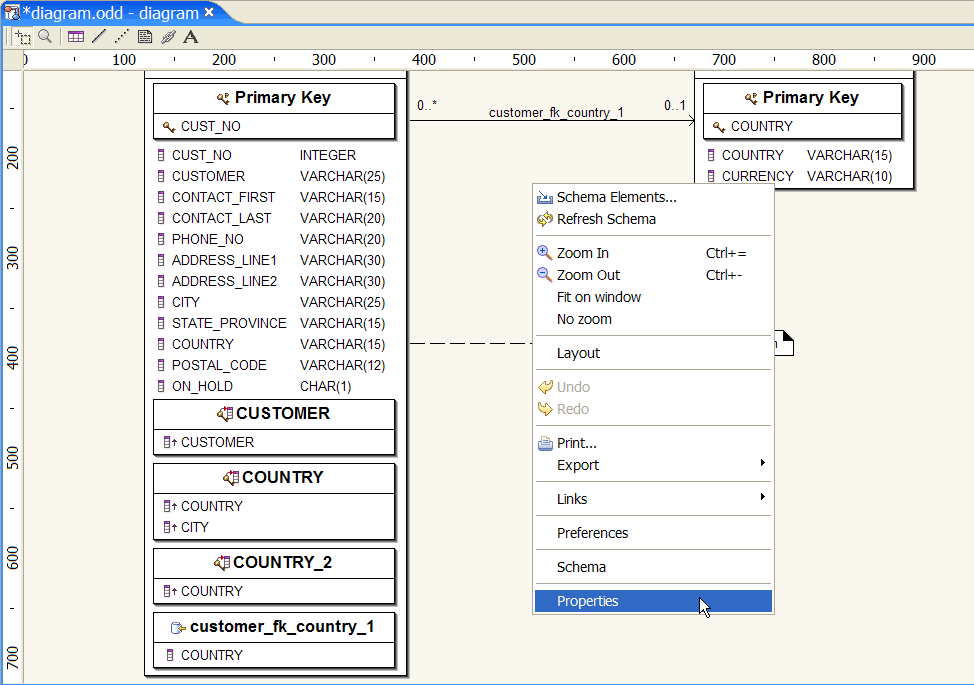Click Print... in the context menu

pos(576,443)
